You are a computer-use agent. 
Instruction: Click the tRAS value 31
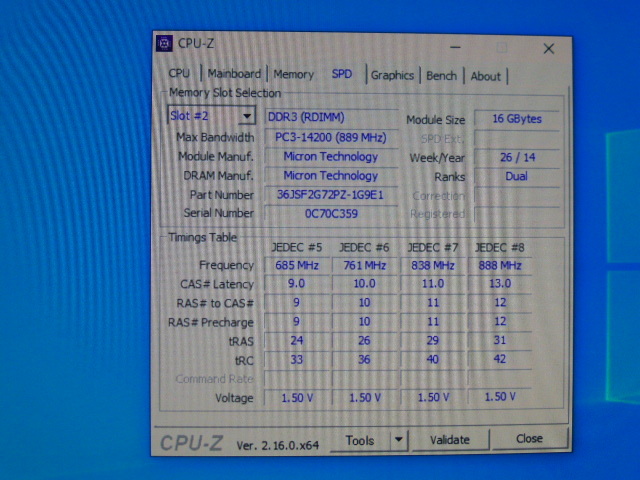pos(500,340)
